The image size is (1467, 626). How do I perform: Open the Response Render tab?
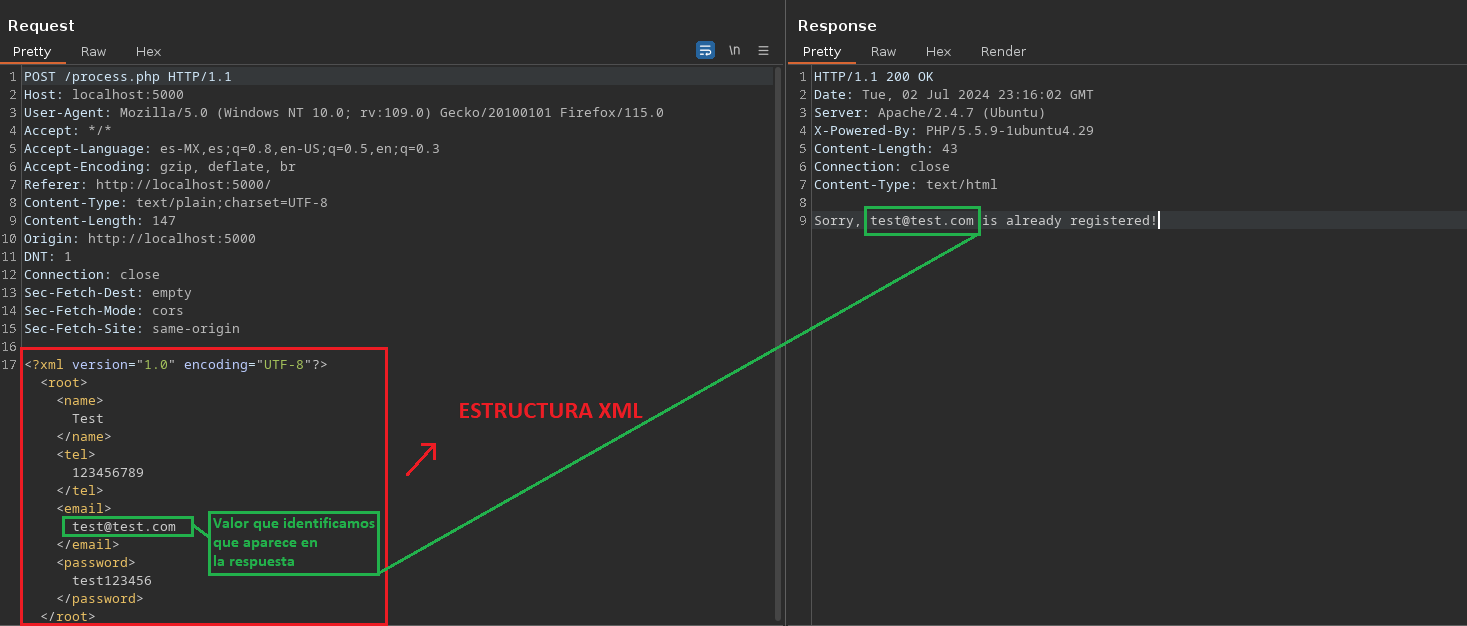click(1003, 52)
